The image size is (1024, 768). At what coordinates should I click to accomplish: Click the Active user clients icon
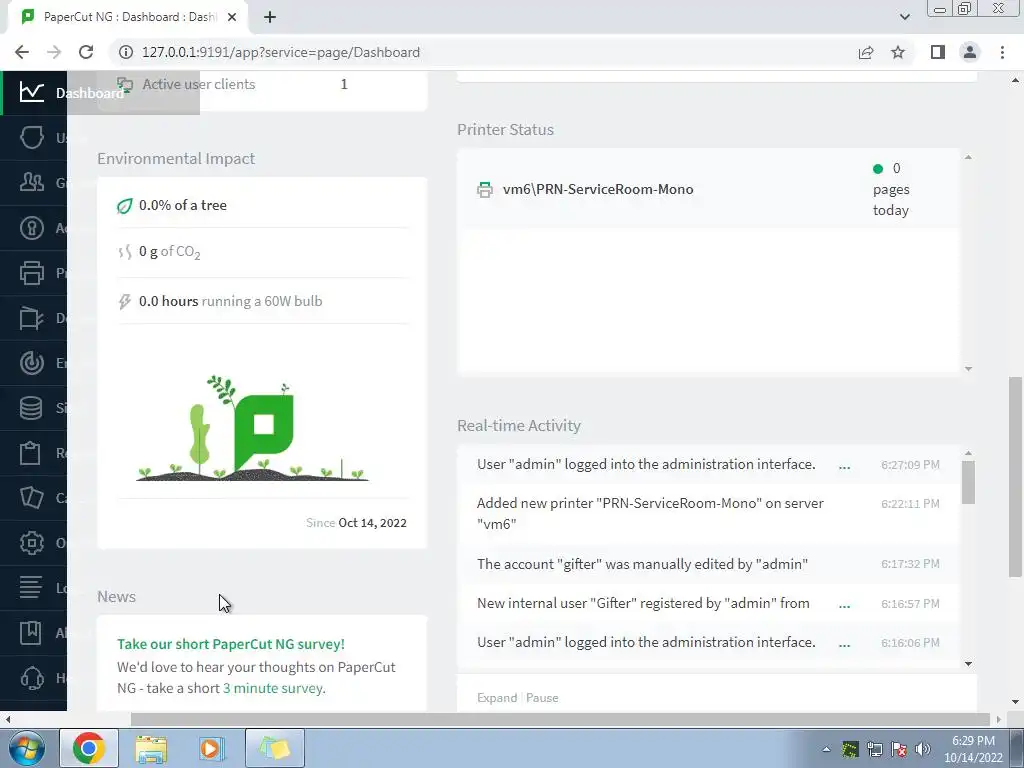pyautogui.click(x=125, y=84)
